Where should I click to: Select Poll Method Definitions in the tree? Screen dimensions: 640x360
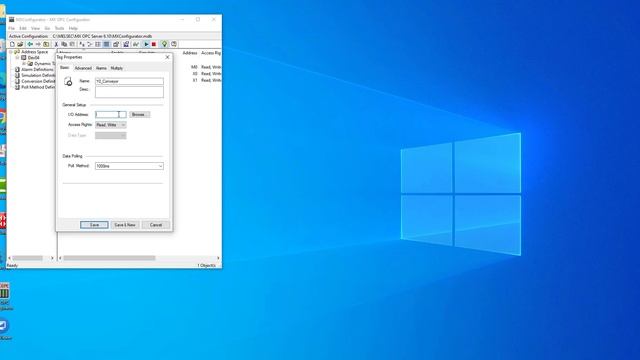[38, 87]
